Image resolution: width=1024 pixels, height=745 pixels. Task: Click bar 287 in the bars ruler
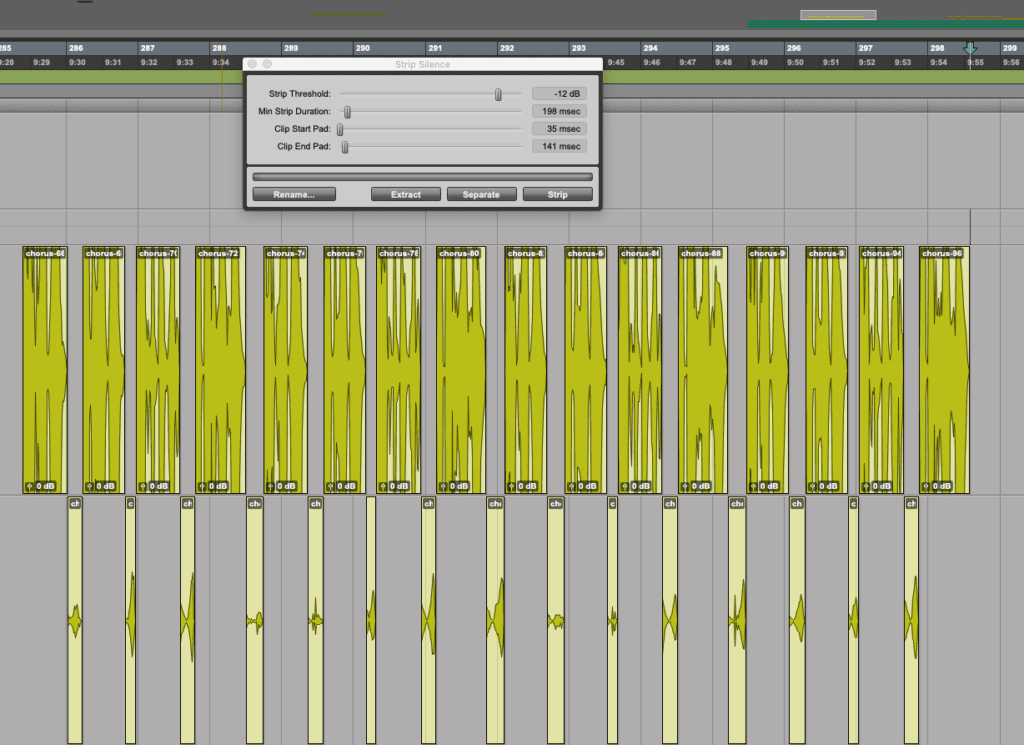pyautogui.click(x=148, y=48)
